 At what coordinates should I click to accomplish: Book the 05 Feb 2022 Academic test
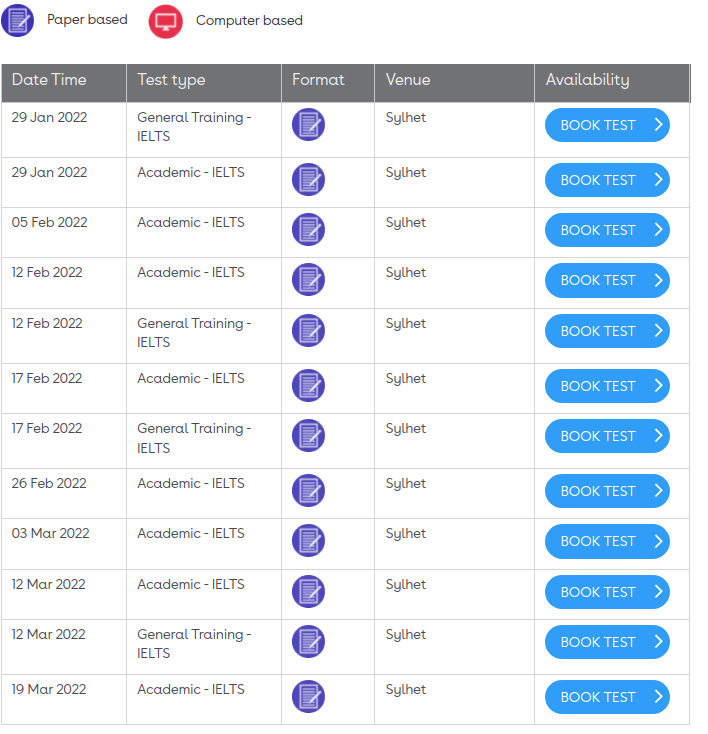(606, 230)
